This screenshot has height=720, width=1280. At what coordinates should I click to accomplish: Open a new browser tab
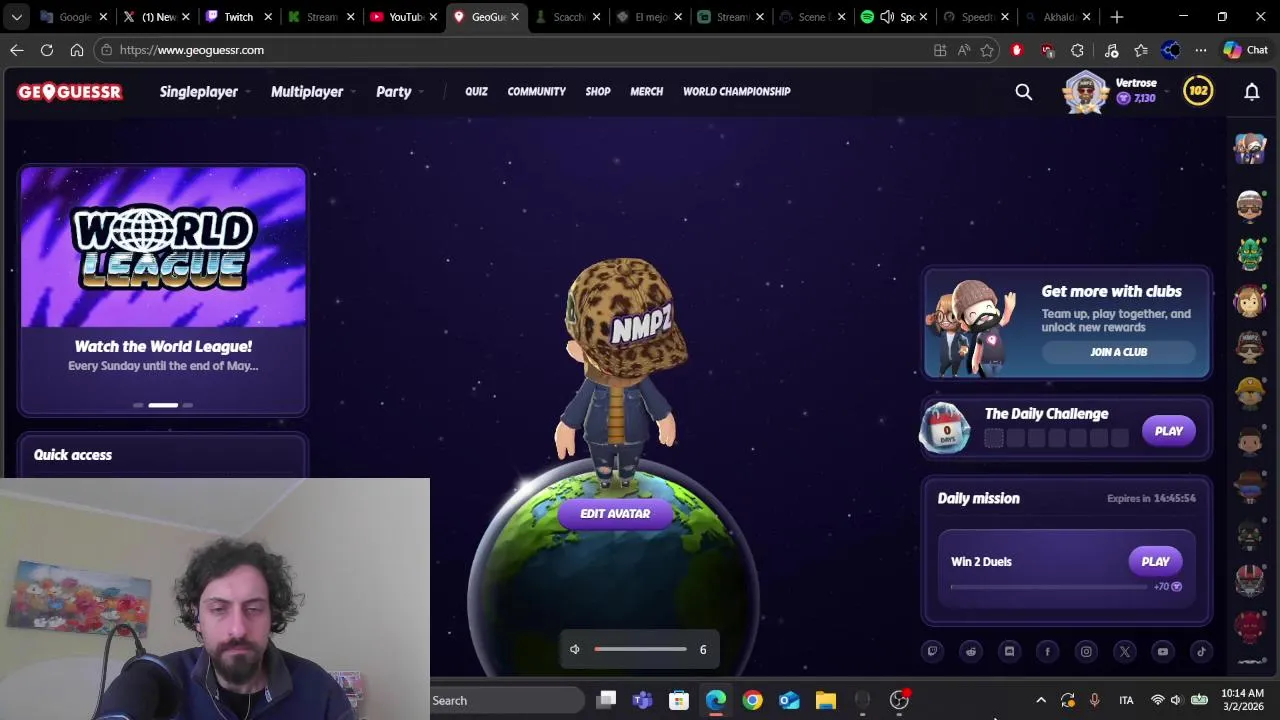1117,17
